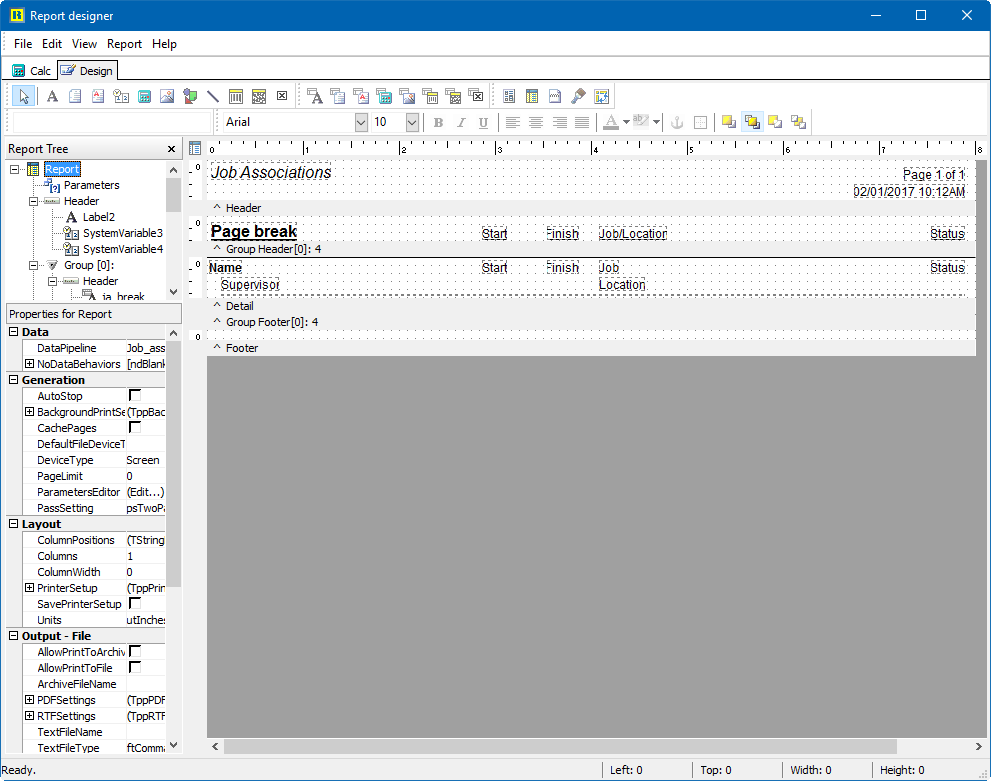Select the Label tool on the toolbar
This screenshot has width=991, height=781.
click(x=52, y=96)
